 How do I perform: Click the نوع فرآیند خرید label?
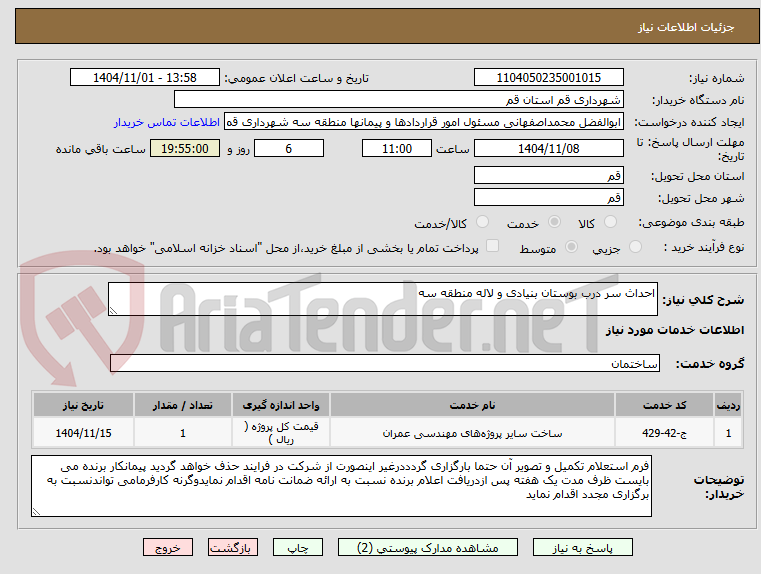pyautogui.click(x=704, y=247)
